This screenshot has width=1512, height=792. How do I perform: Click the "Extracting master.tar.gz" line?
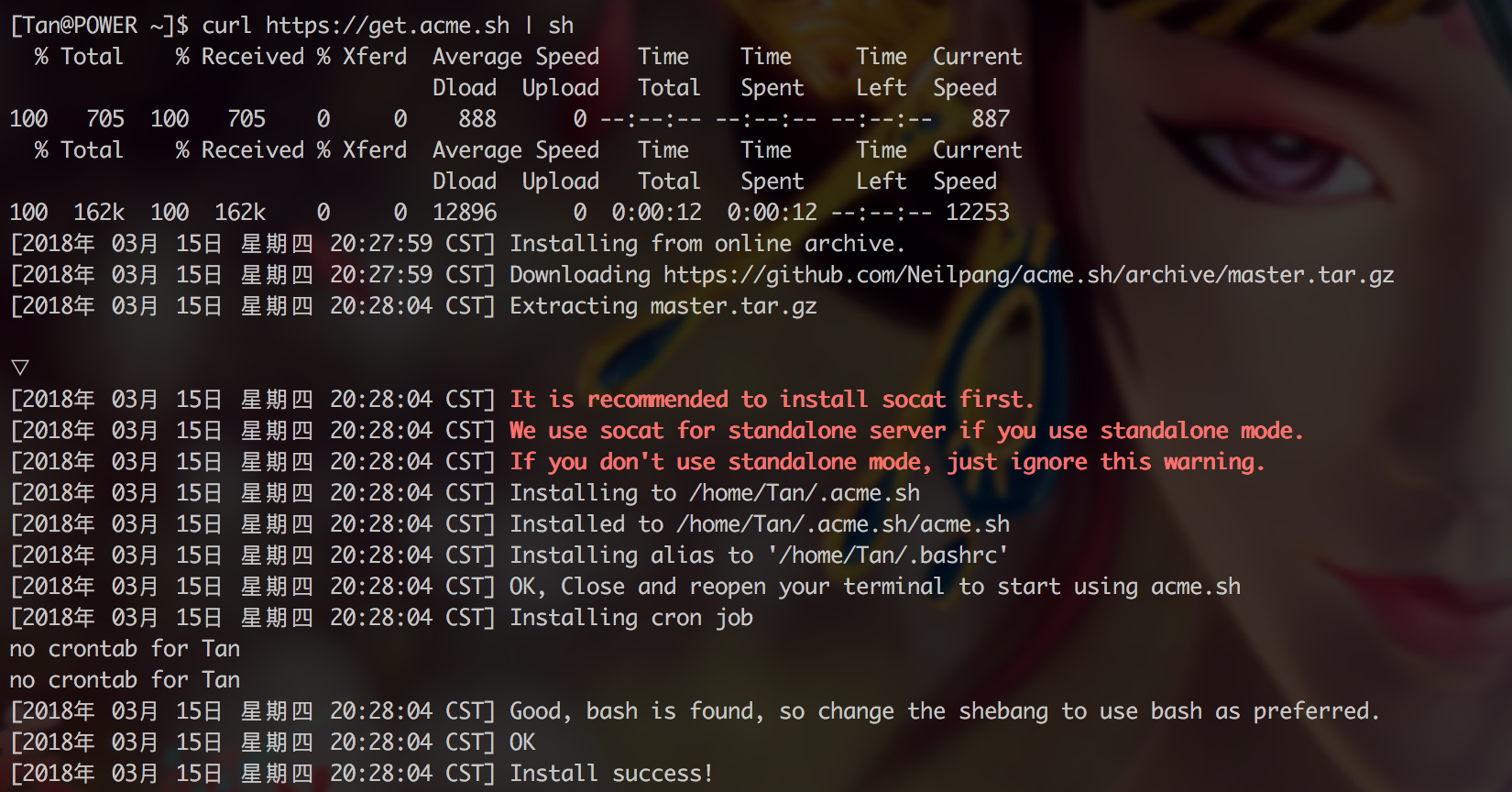point(663,306)
